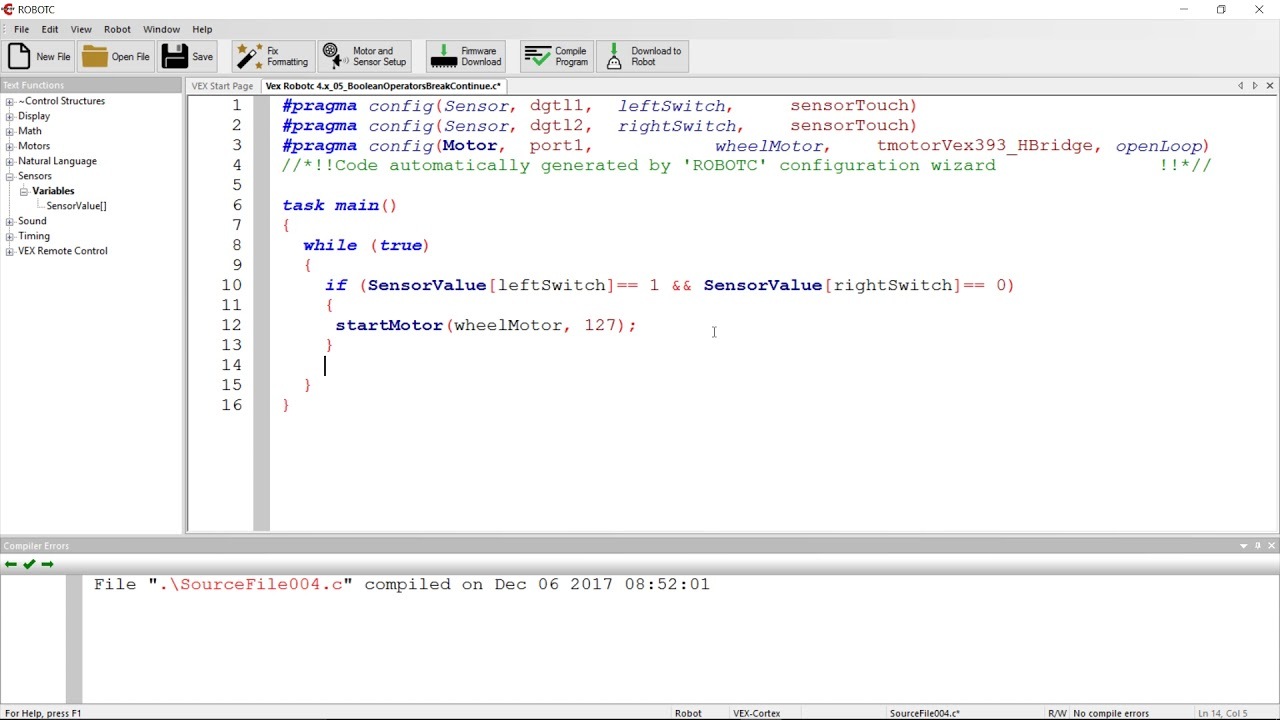Run the Fix Formatting tool
This screenshot has width=1280, height=720.
coord(272,57)
